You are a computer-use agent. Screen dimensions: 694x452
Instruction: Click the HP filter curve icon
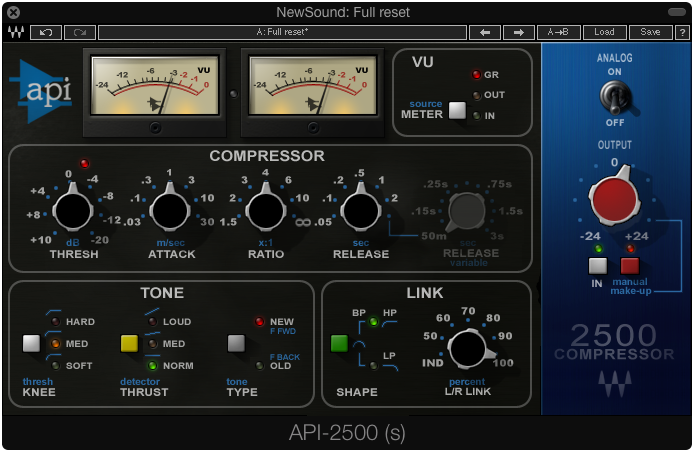(x=389, y=324)
